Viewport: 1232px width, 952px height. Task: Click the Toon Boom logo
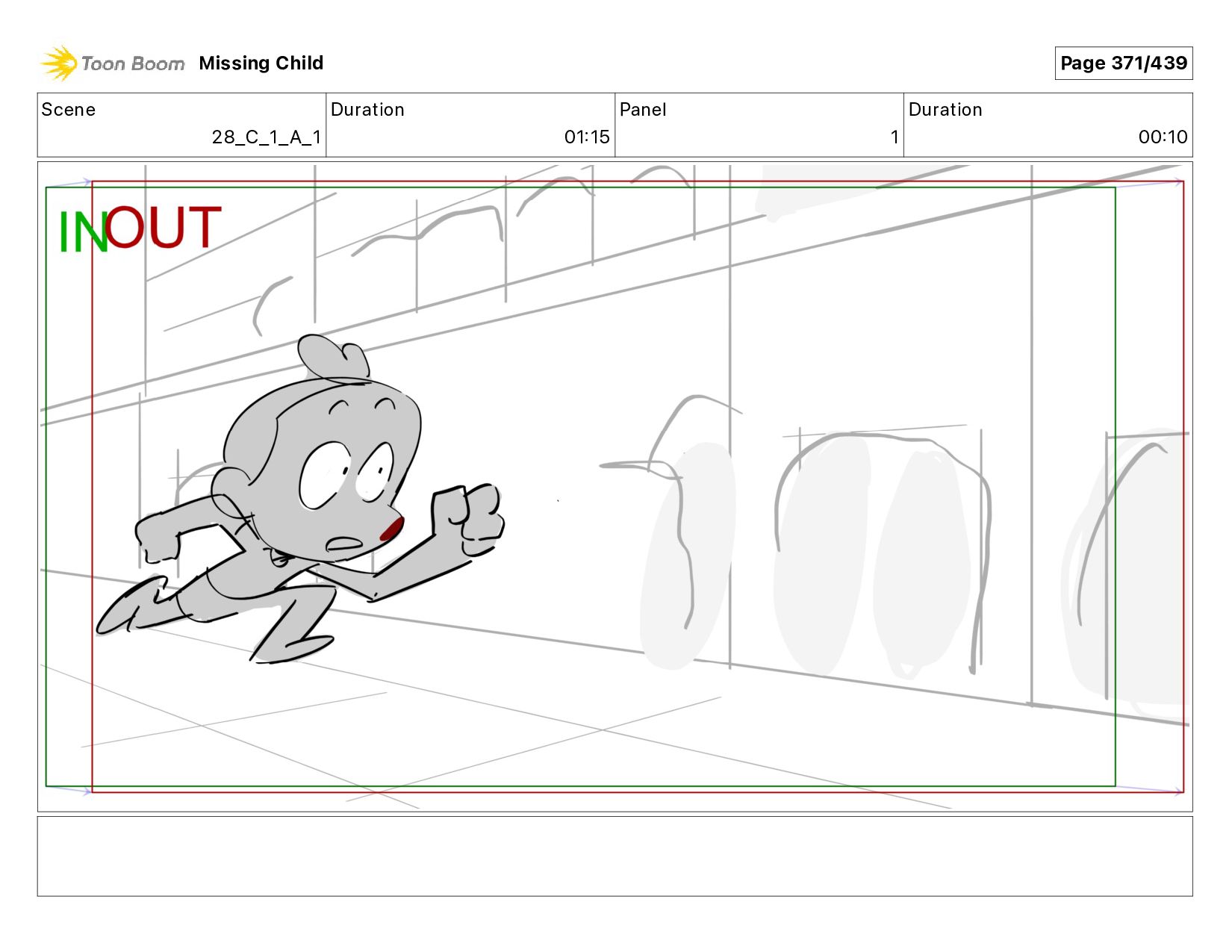pyautogui.click(x=112, y=63)
